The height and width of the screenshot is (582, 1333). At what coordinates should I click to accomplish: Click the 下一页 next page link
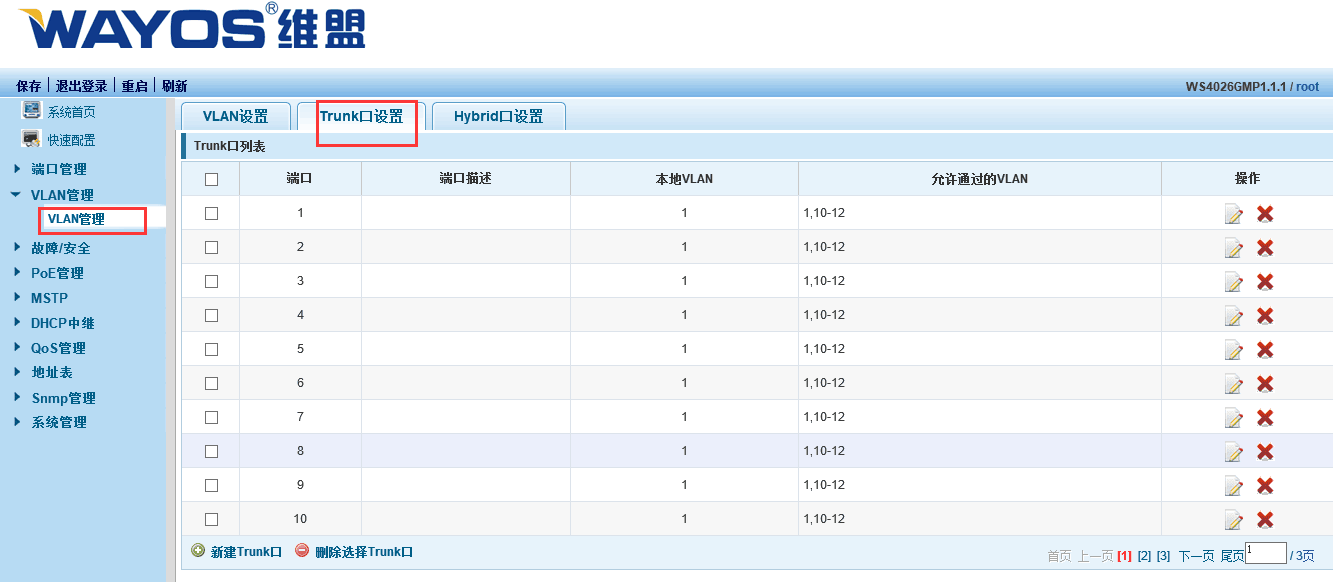click(x=1196, y=556)
